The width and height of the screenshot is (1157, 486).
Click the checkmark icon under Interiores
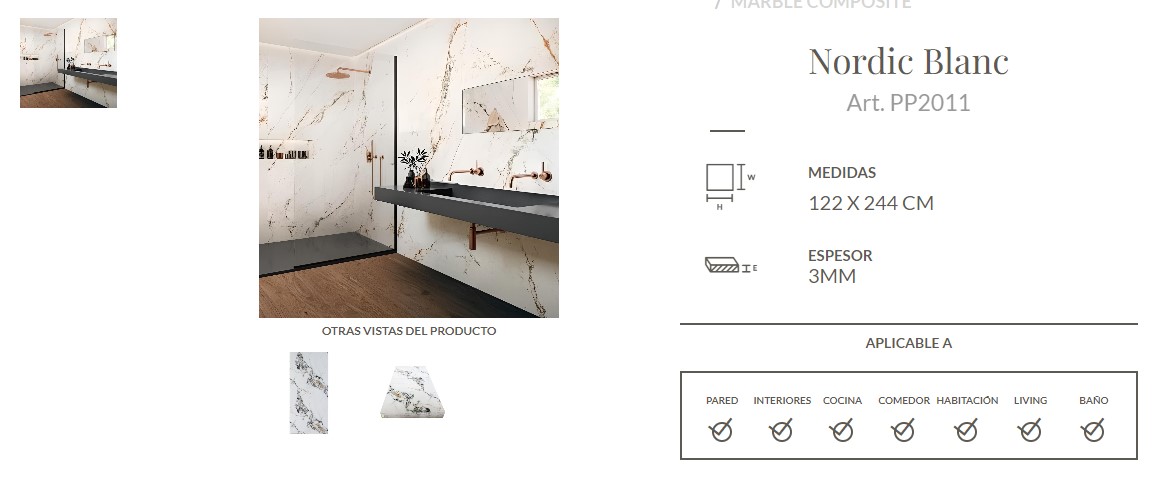pyautogui.click(x=781, y=430)
